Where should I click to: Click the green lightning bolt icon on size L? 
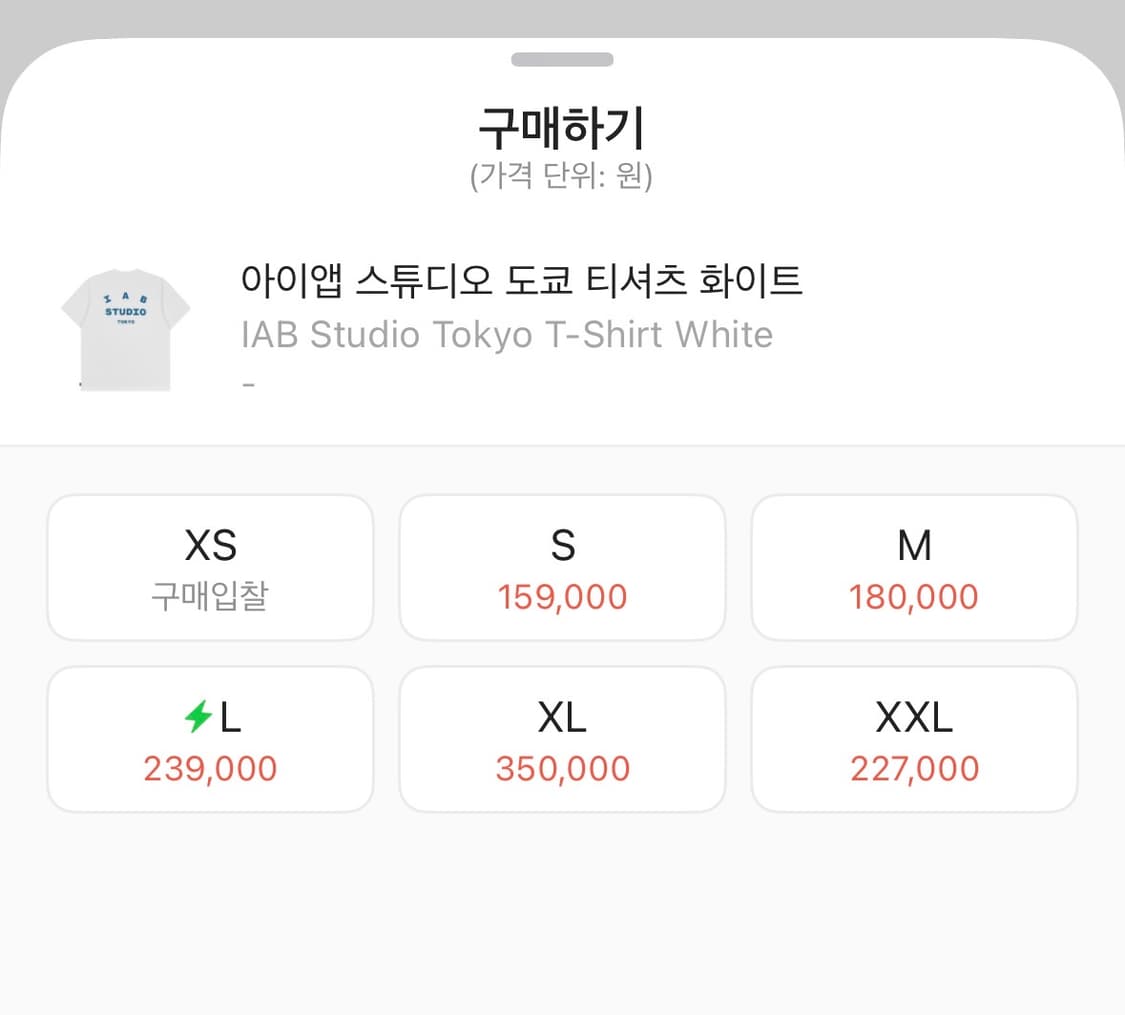pos(196,714)
